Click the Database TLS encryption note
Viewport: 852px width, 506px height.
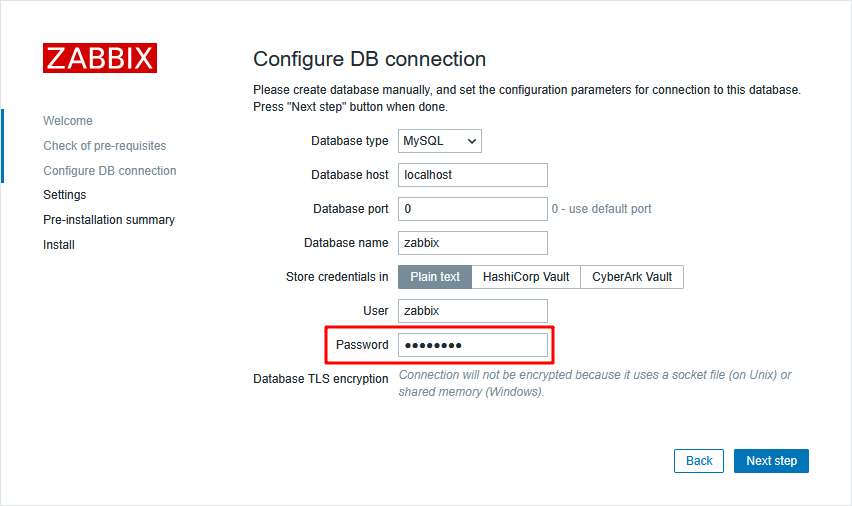click(594, 383)
